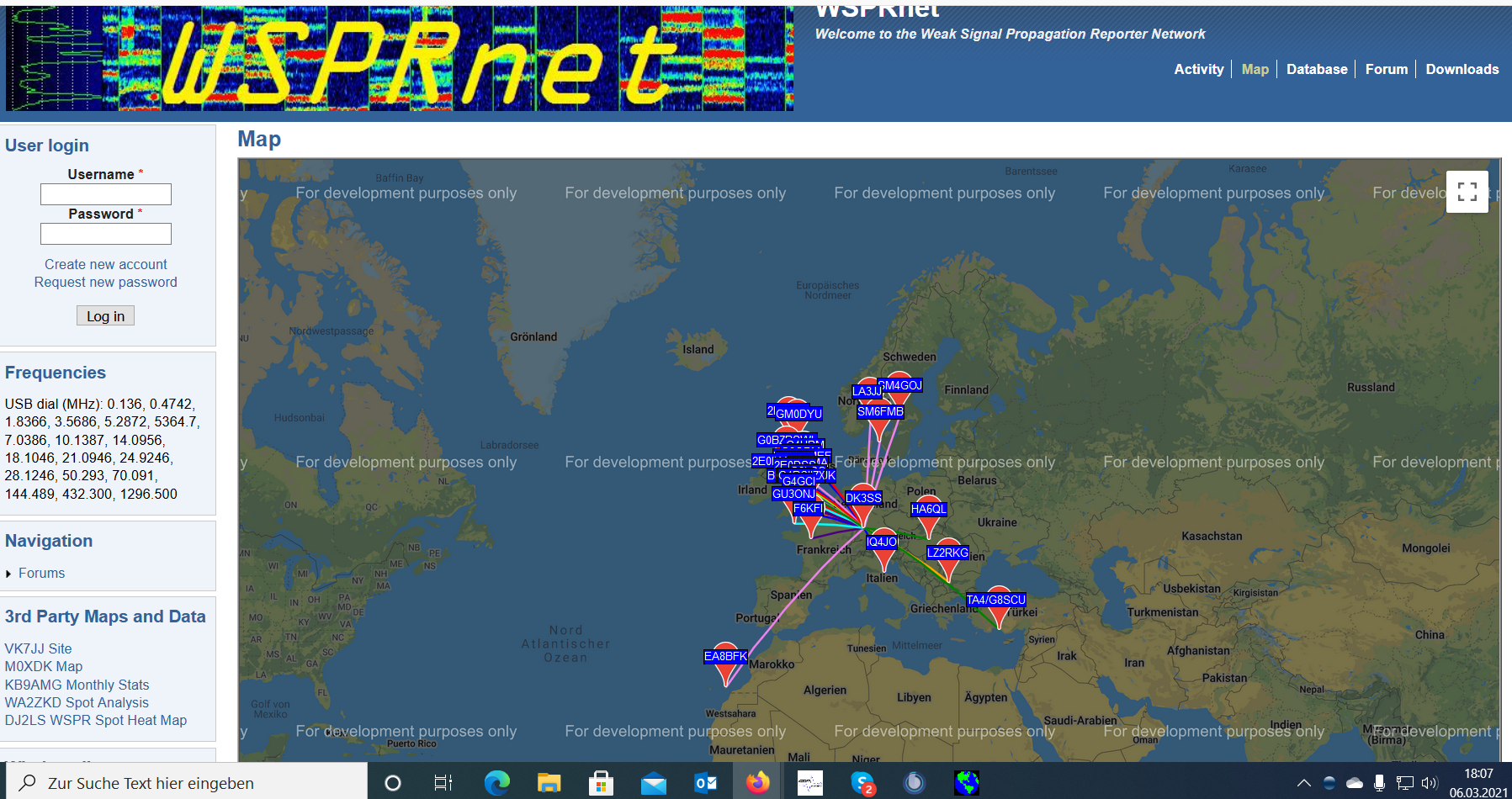Screen dimensions: 1512x799
Task: Open the Forums link in Navigation
Action: [x=41, y=573]
